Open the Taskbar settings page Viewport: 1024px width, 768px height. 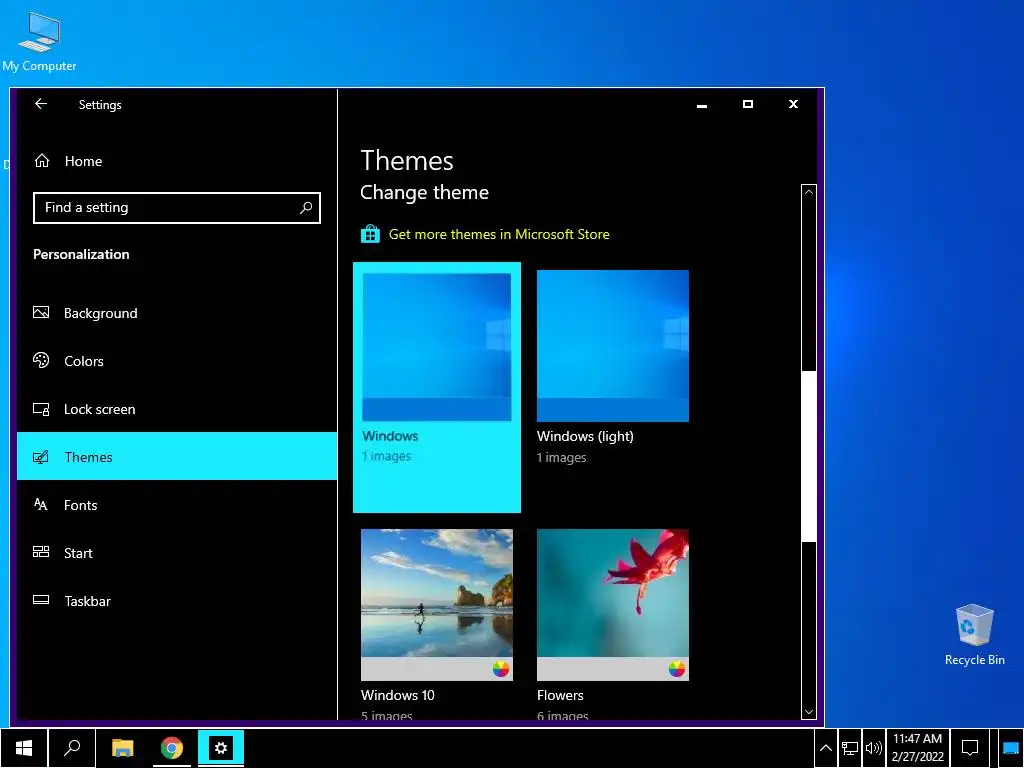pos(176,601)
